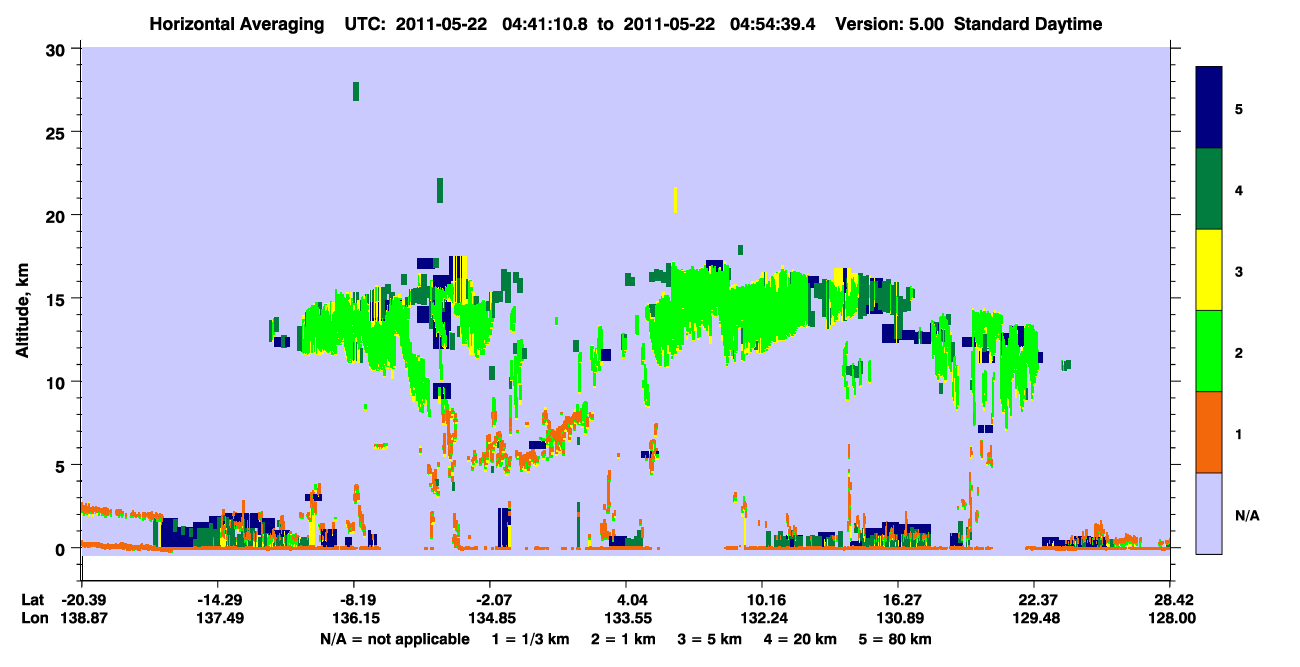Click the y-axis tick label 15
The width and height of the screenshot is (1300, 667).
point(58,299)
